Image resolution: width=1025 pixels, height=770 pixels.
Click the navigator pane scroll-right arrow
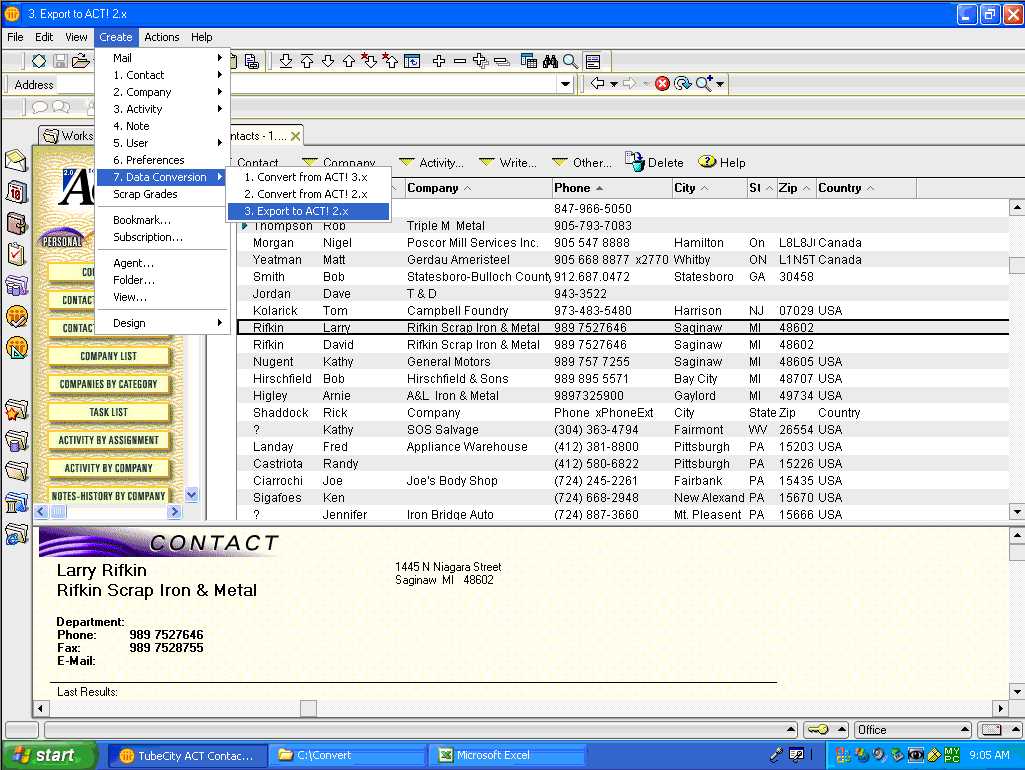tap(175, 512)
